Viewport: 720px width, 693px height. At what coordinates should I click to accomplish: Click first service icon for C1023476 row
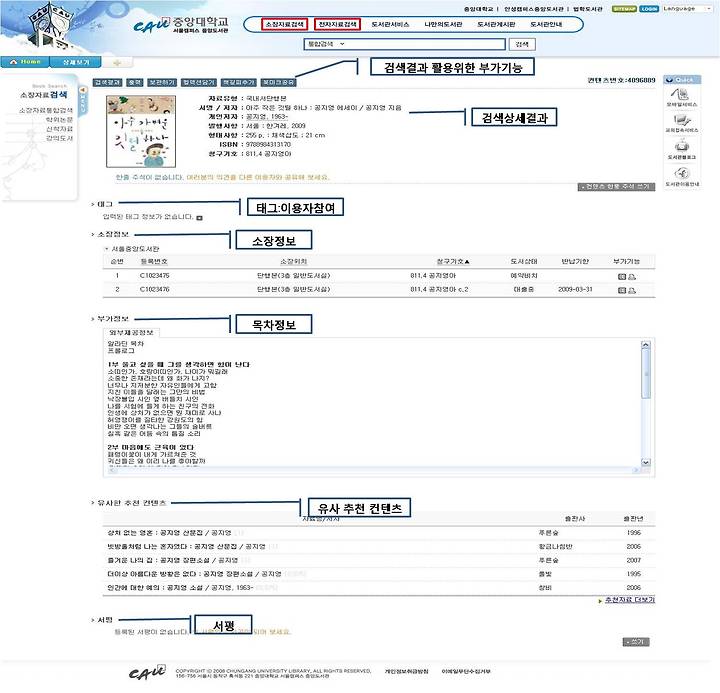click(x=622, y=290)
